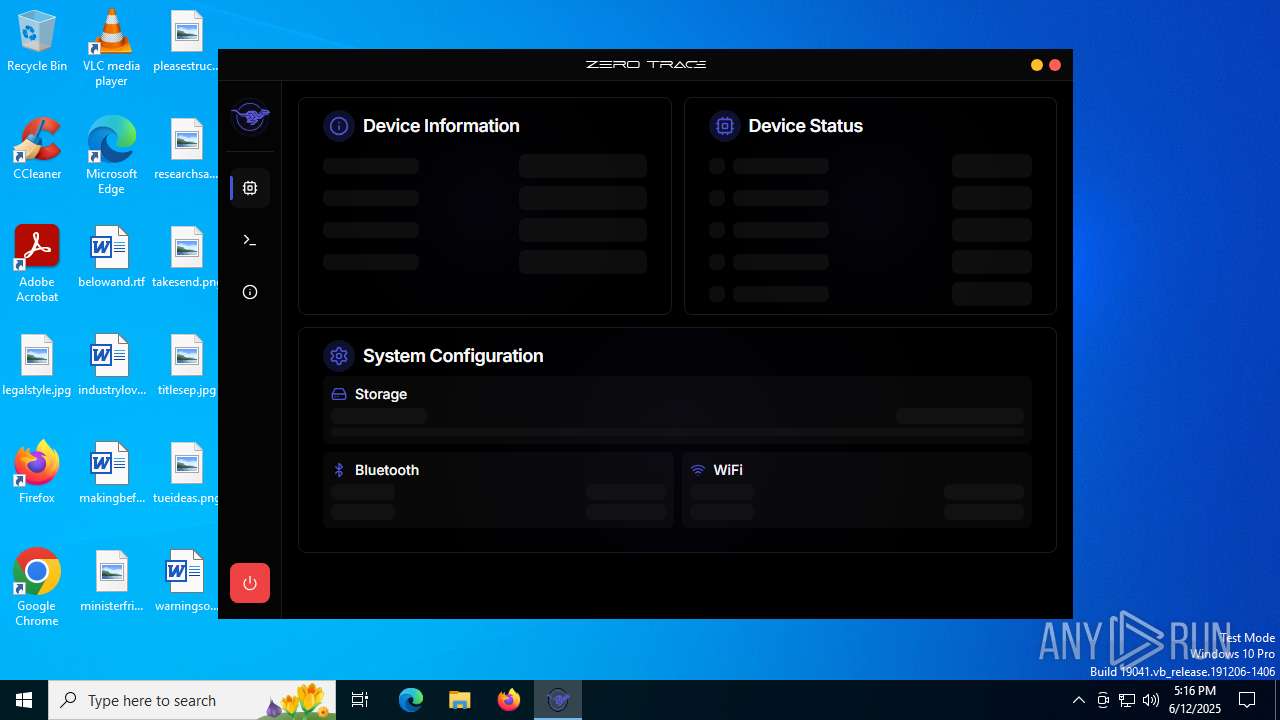The image size is (1280, 720).
Task: Click the red close dot
Action: coord(1055,65)
